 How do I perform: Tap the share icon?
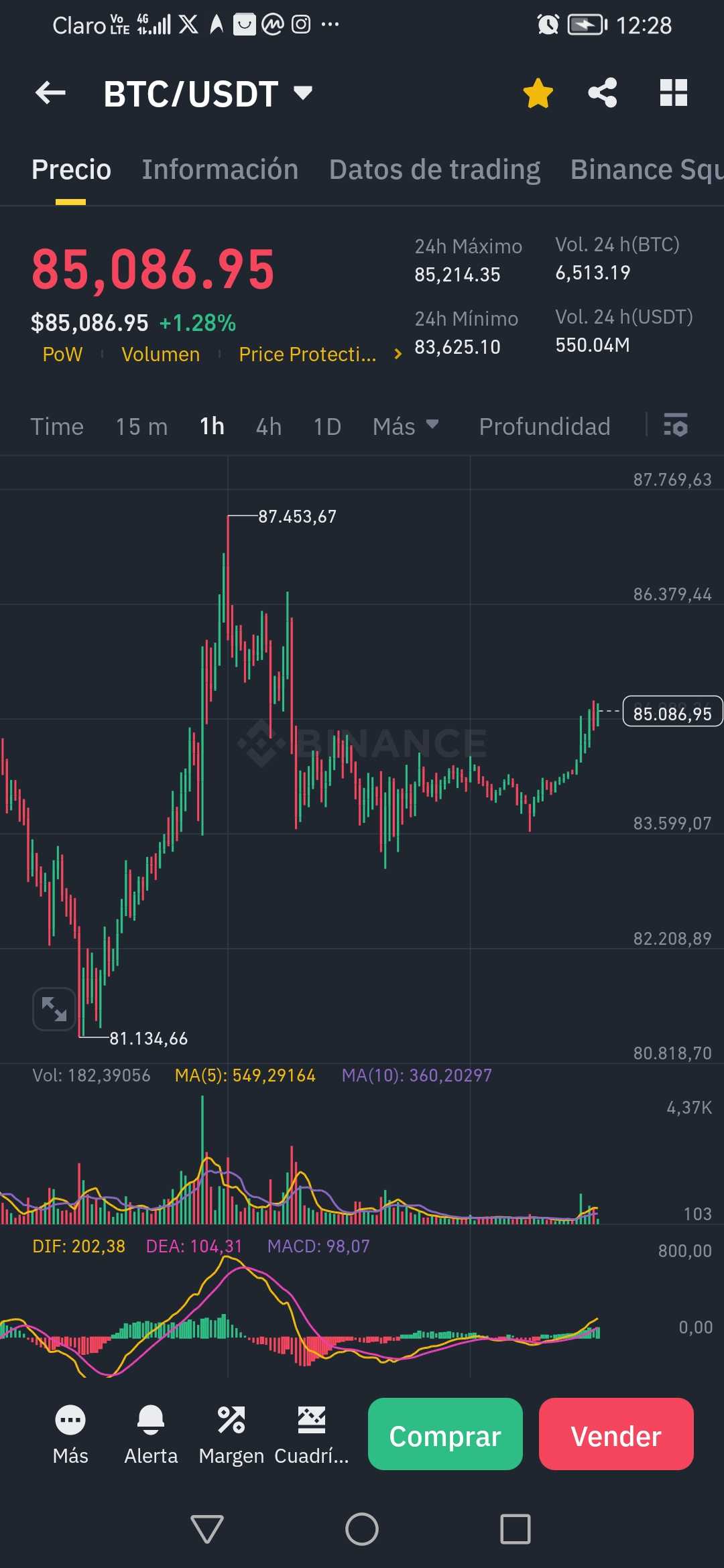(x=602, y=93)
